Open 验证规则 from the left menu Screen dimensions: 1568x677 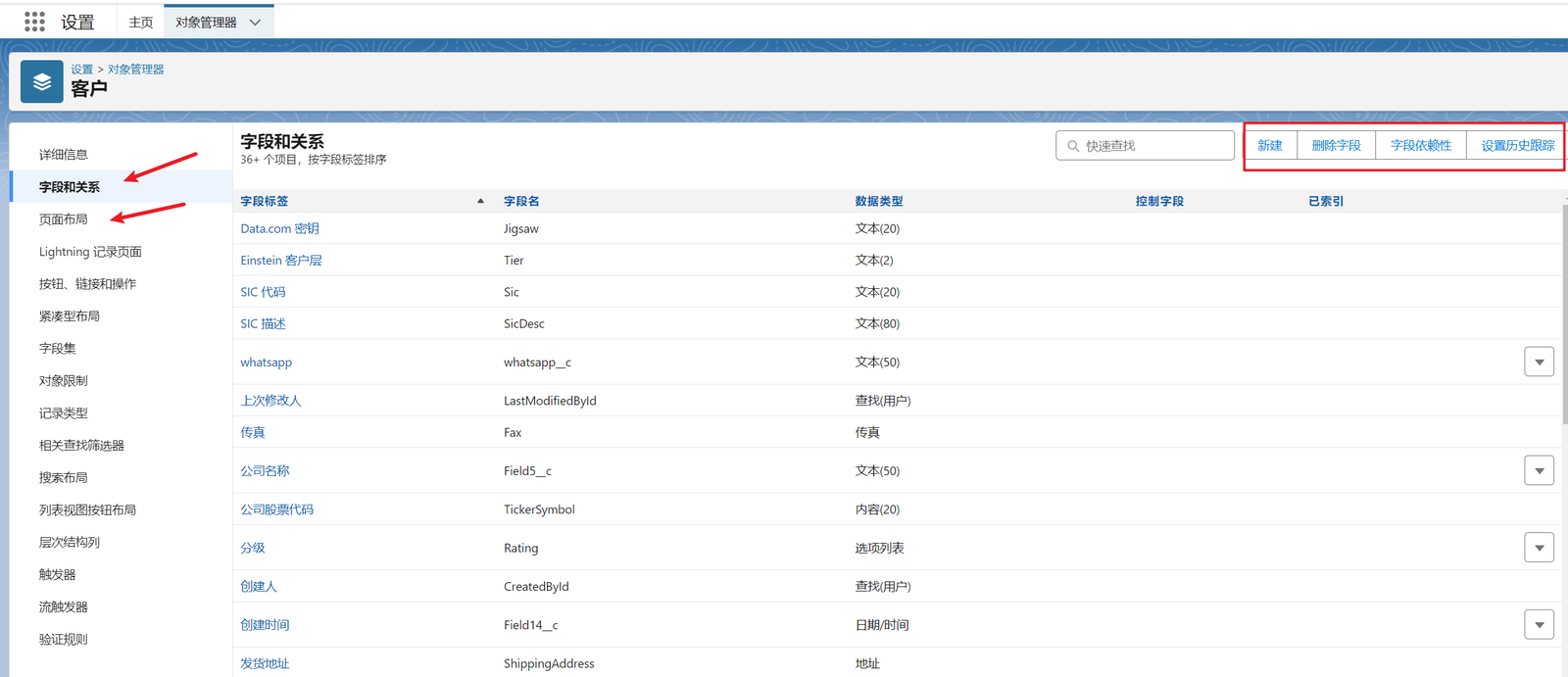click(x=64, y=639)
